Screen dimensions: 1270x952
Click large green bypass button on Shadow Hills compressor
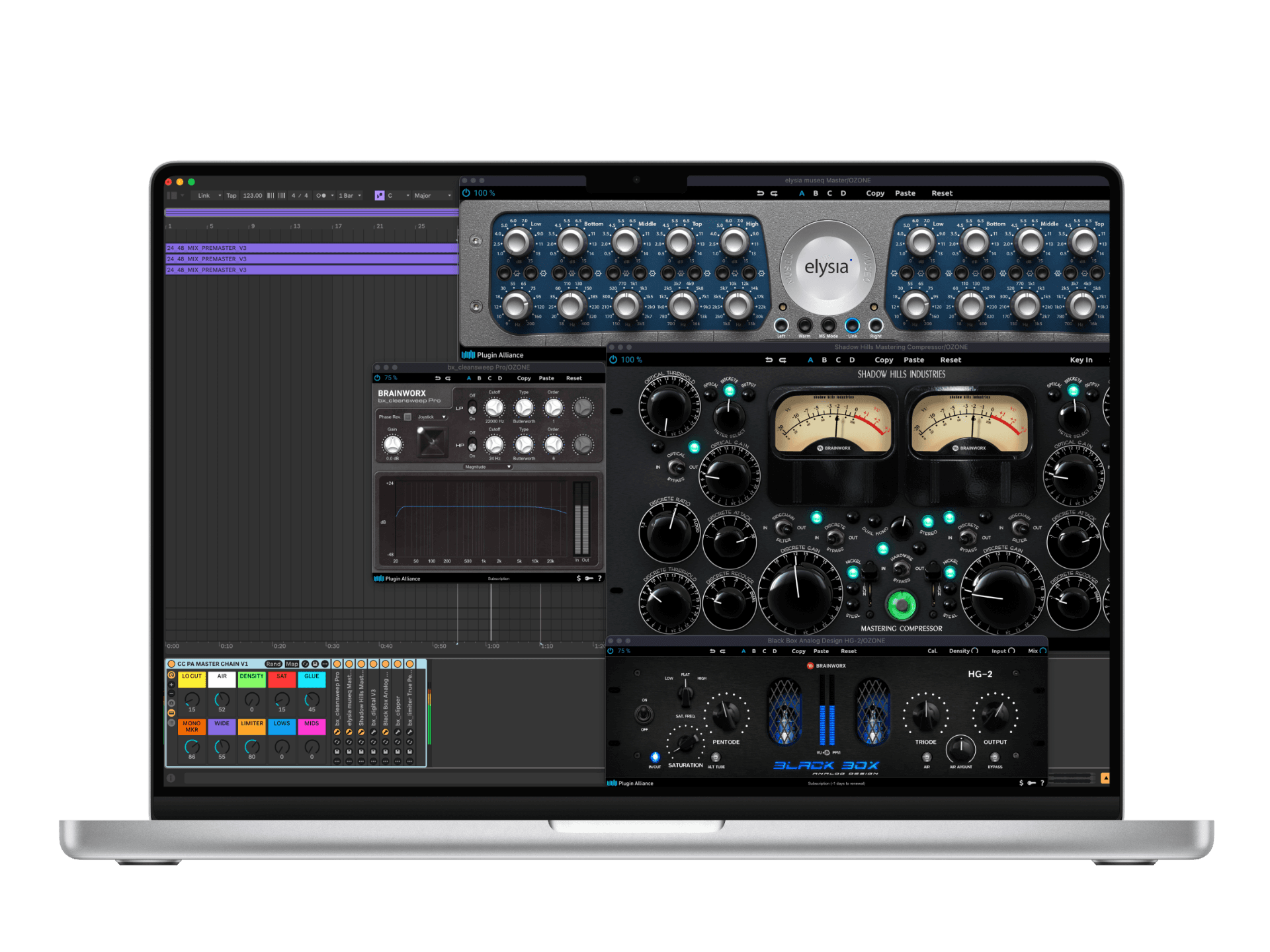coord(901,604)
